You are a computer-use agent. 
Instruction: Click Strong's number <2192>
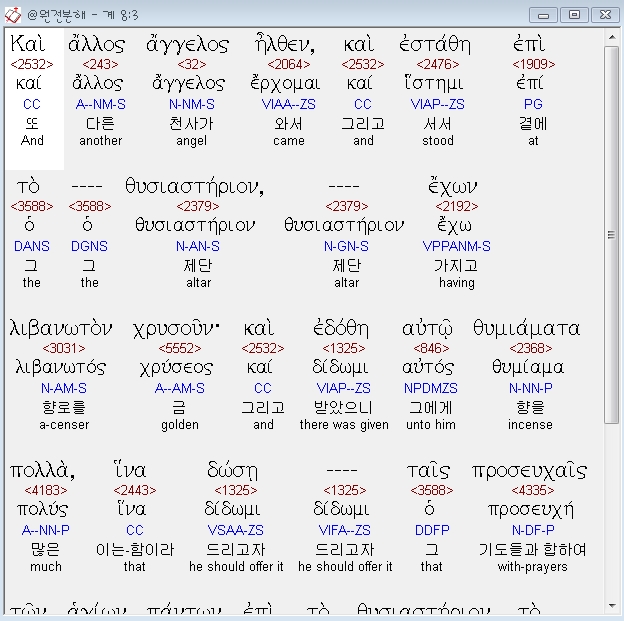[457, 206]
